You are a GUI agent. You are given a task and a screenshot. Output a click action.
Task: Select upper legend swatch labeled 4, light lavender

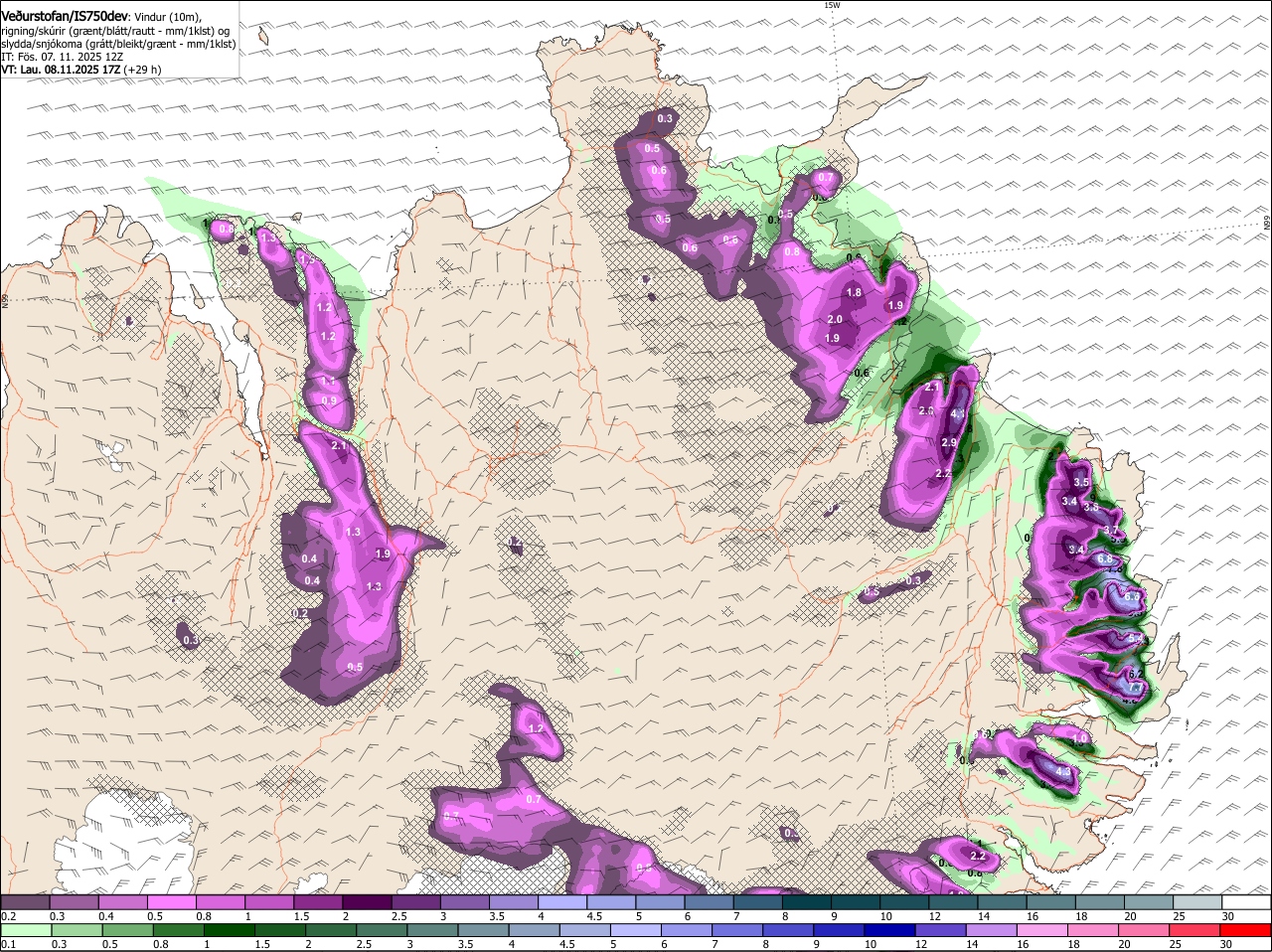click(x=562, y=901)
